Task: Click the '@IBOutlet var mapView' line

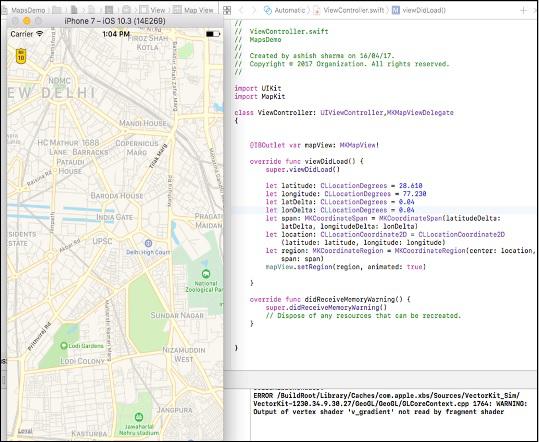Action: (x=314, y=145)
